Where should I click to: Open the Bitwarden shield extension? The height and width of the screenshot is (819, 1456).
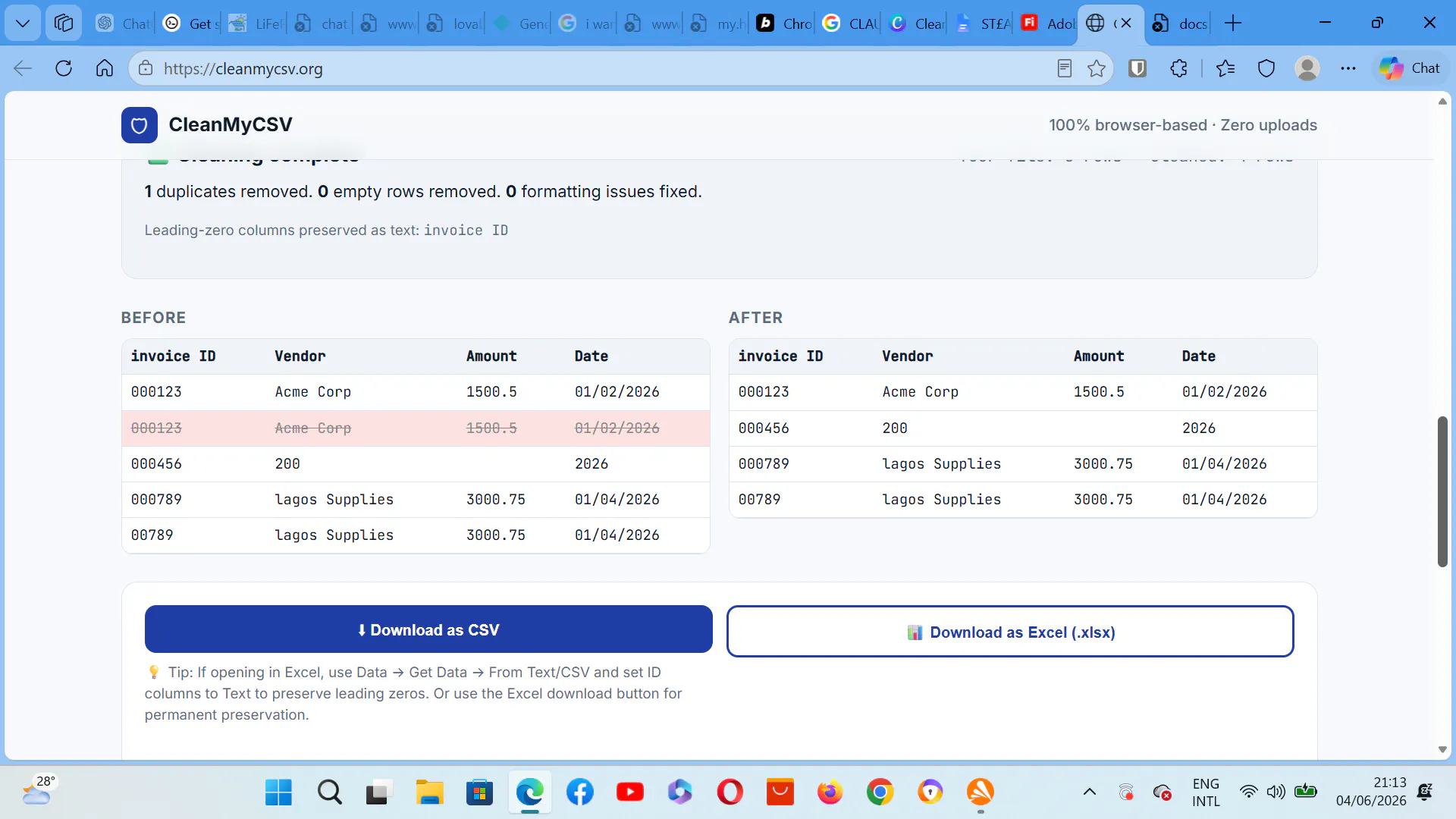coord(1137,68)
